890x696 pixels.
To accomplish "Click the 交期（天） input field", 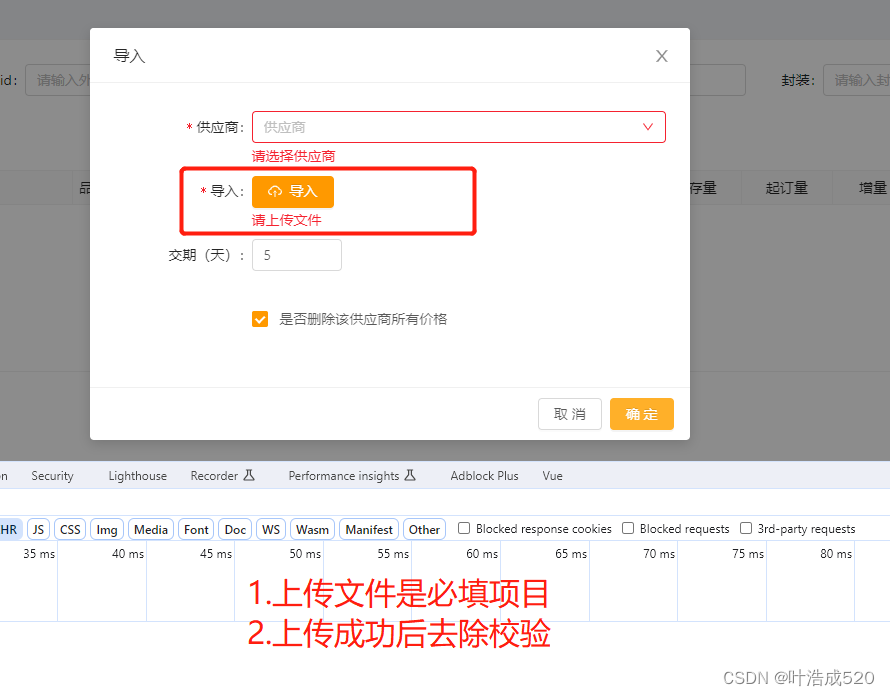I will click(296, 255).
